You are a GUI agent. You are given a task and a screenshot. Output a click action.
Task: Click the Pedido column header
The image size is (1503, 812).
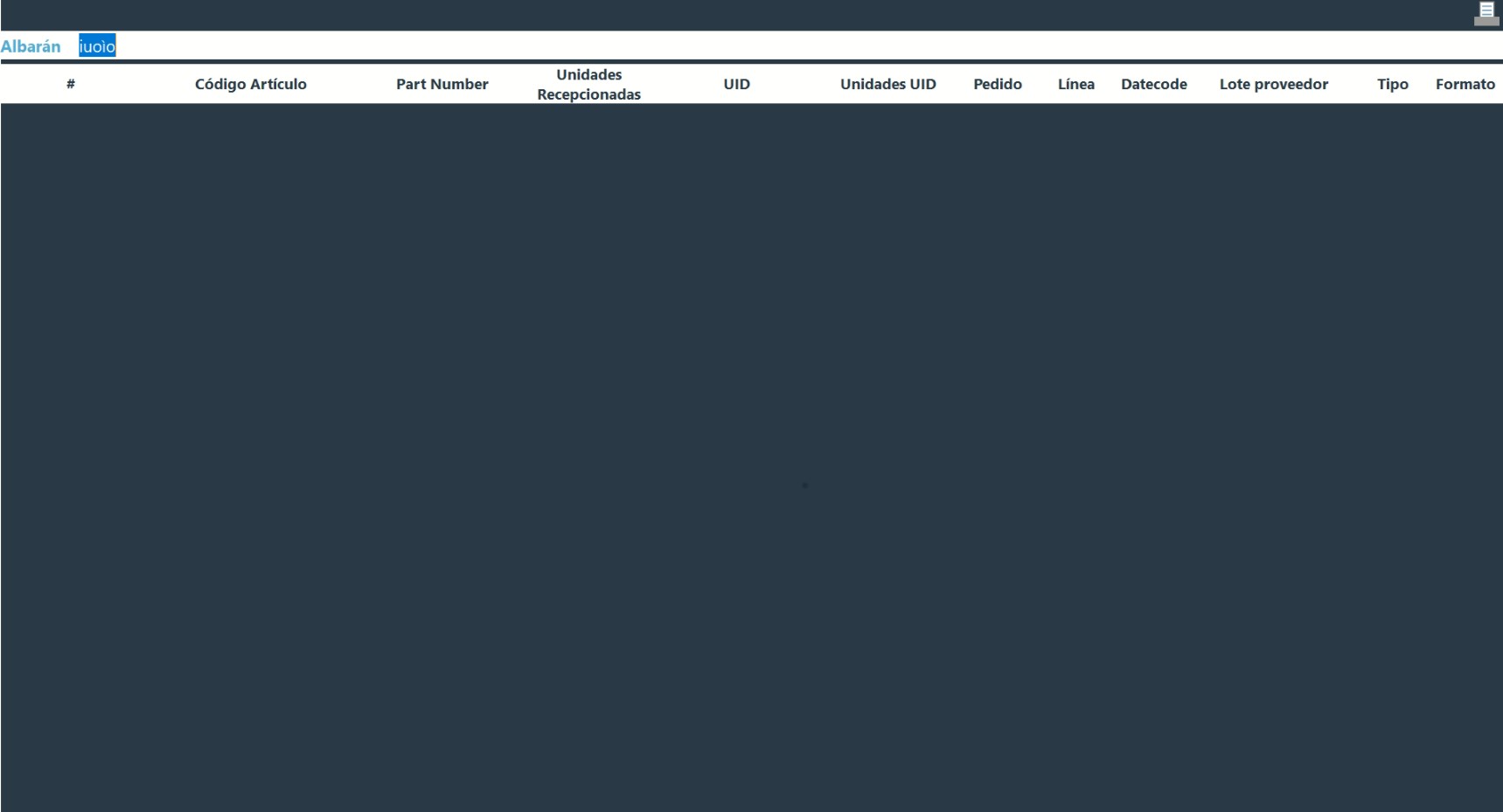(x=998, y=84)
